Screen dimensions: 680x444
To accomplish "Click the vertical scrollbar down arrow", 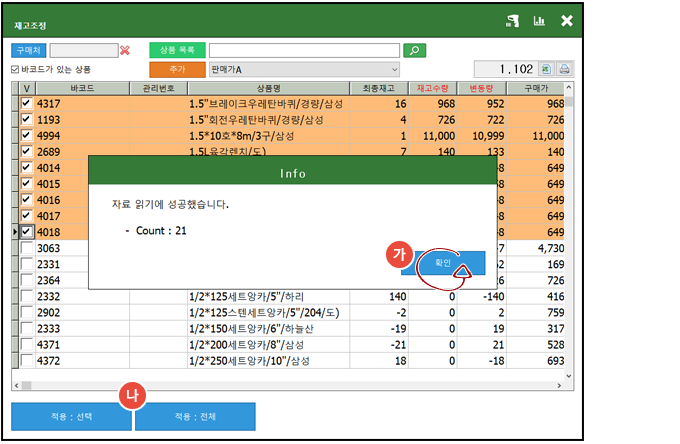I will [x=569, y=376].
